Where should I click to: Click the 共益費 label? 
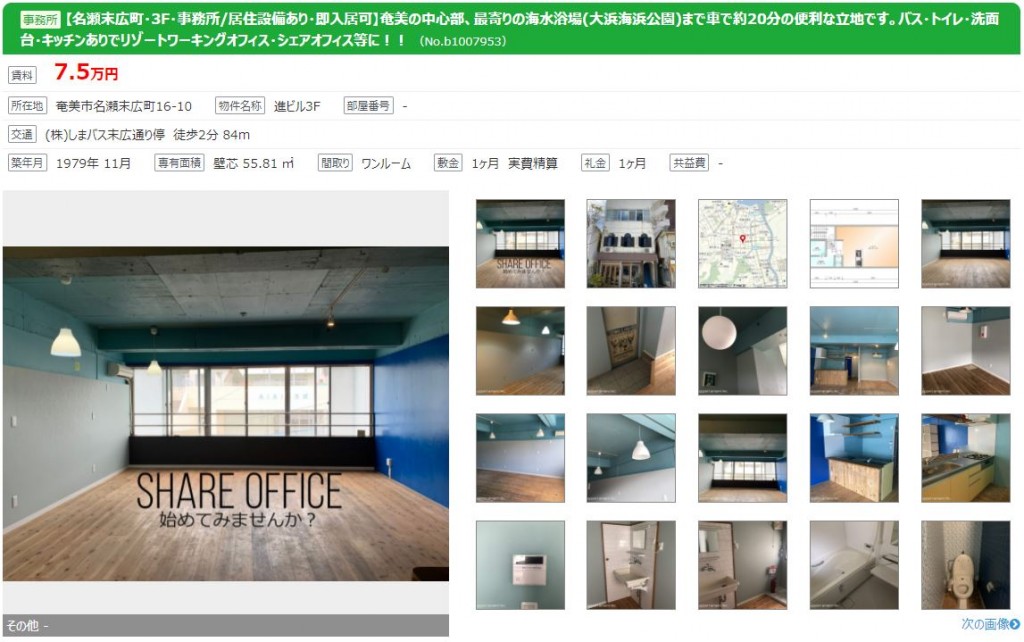point(689,163)
